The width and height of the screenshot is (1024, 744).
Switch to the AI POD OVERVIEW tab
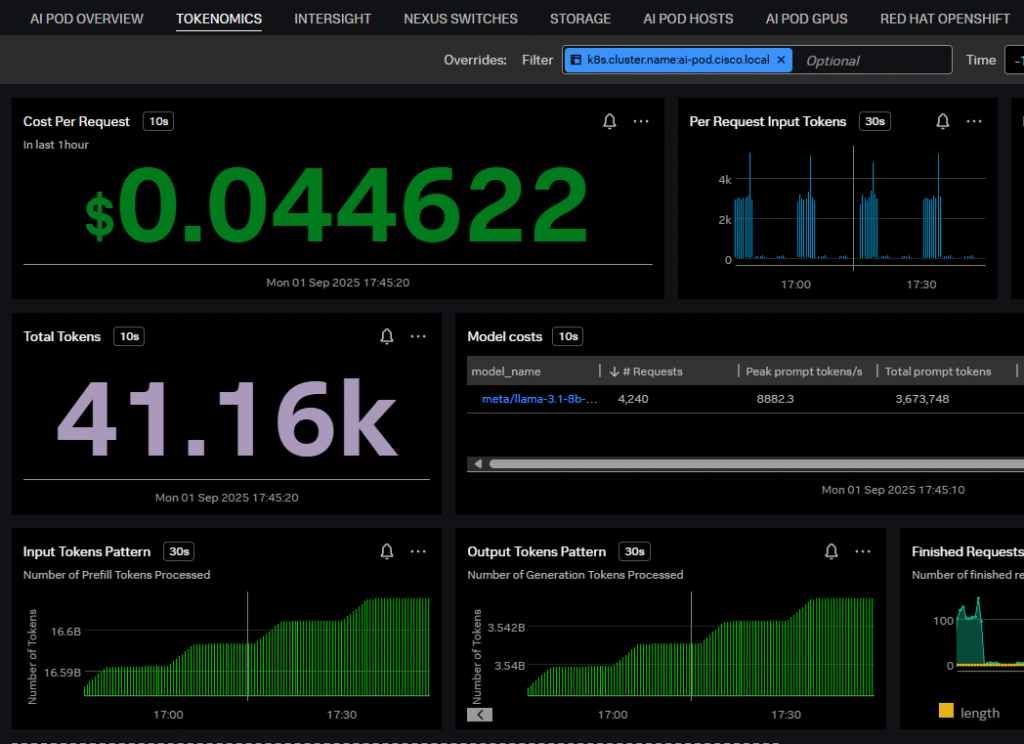click(x=87, y=18)
